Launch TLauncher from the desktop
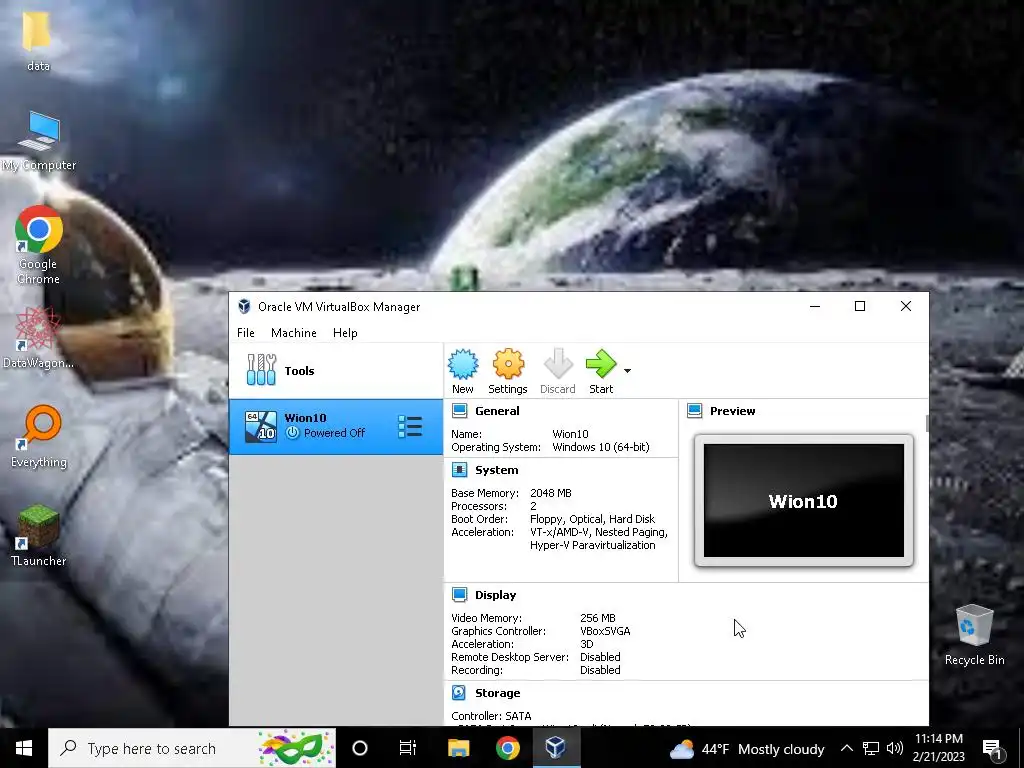 click(39, 535)
